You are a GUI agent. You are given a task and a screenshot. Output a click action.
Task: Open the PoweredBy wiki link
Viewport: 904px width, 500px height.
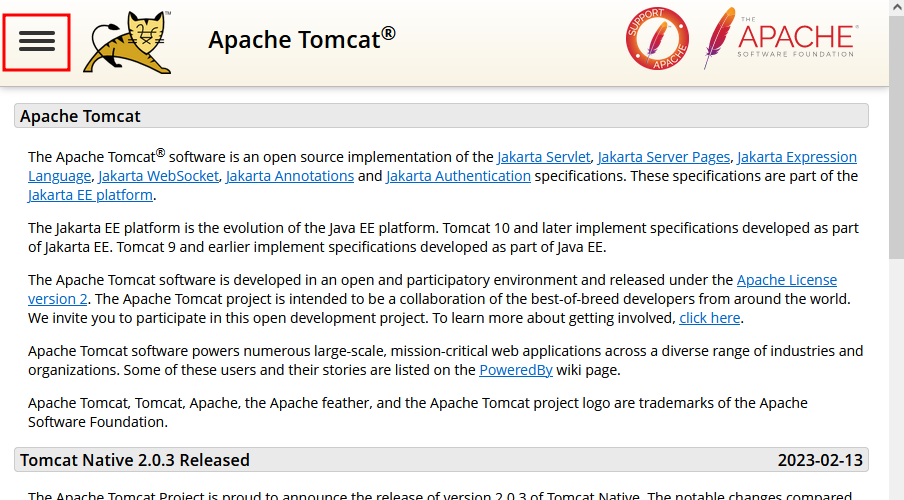516,370
